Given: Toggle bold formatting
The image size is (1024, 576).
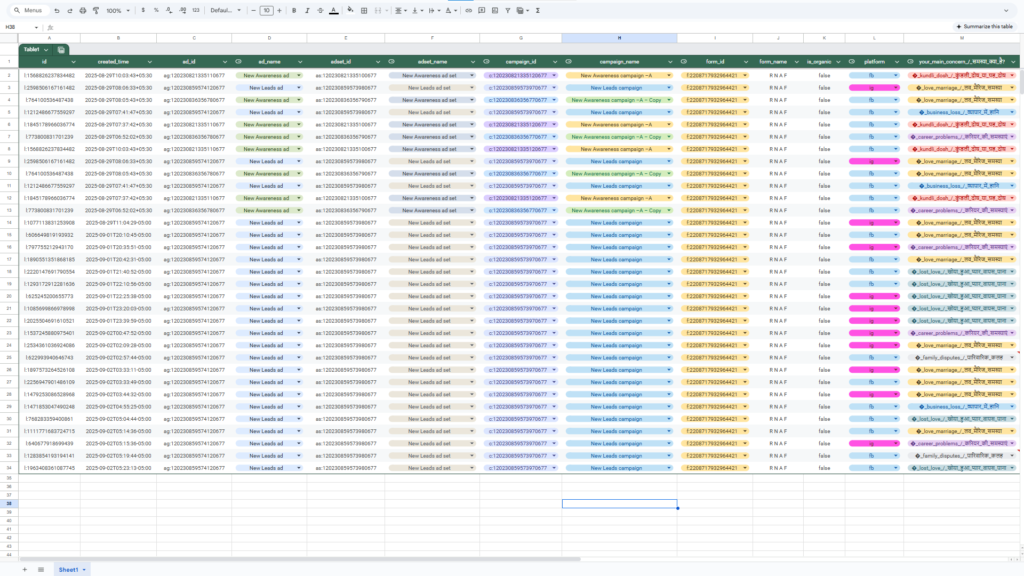Looking at the screenshot, I should click(293, 10).
